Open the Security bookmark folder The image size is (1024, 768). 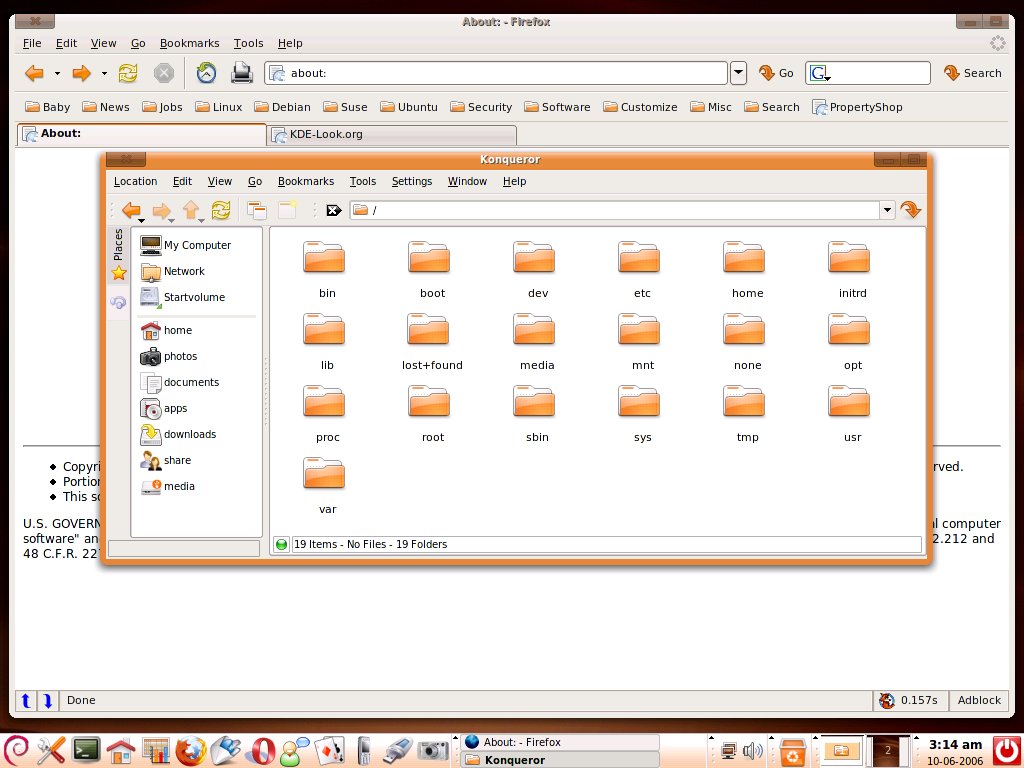click(481, 107)
